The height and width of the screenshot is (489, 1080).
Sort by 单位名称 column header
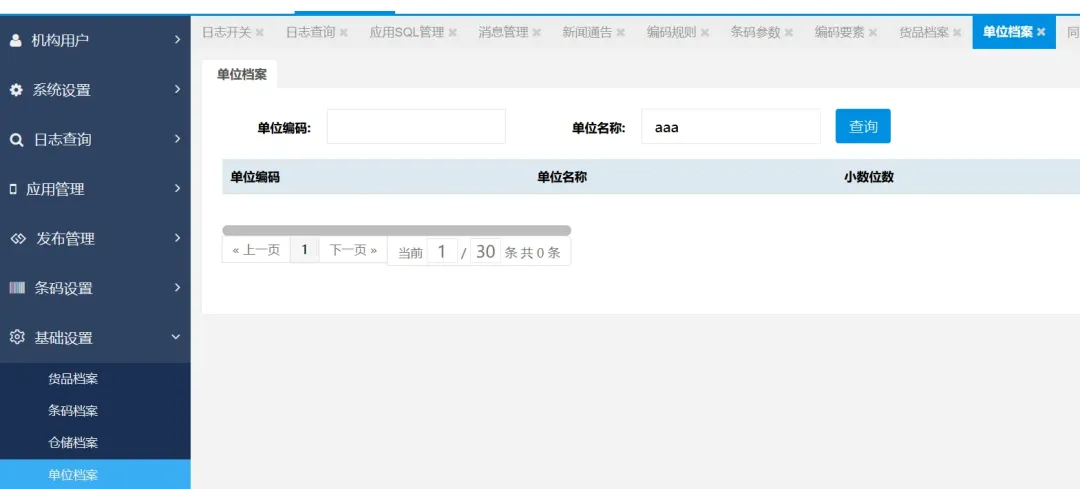[562, 177]
